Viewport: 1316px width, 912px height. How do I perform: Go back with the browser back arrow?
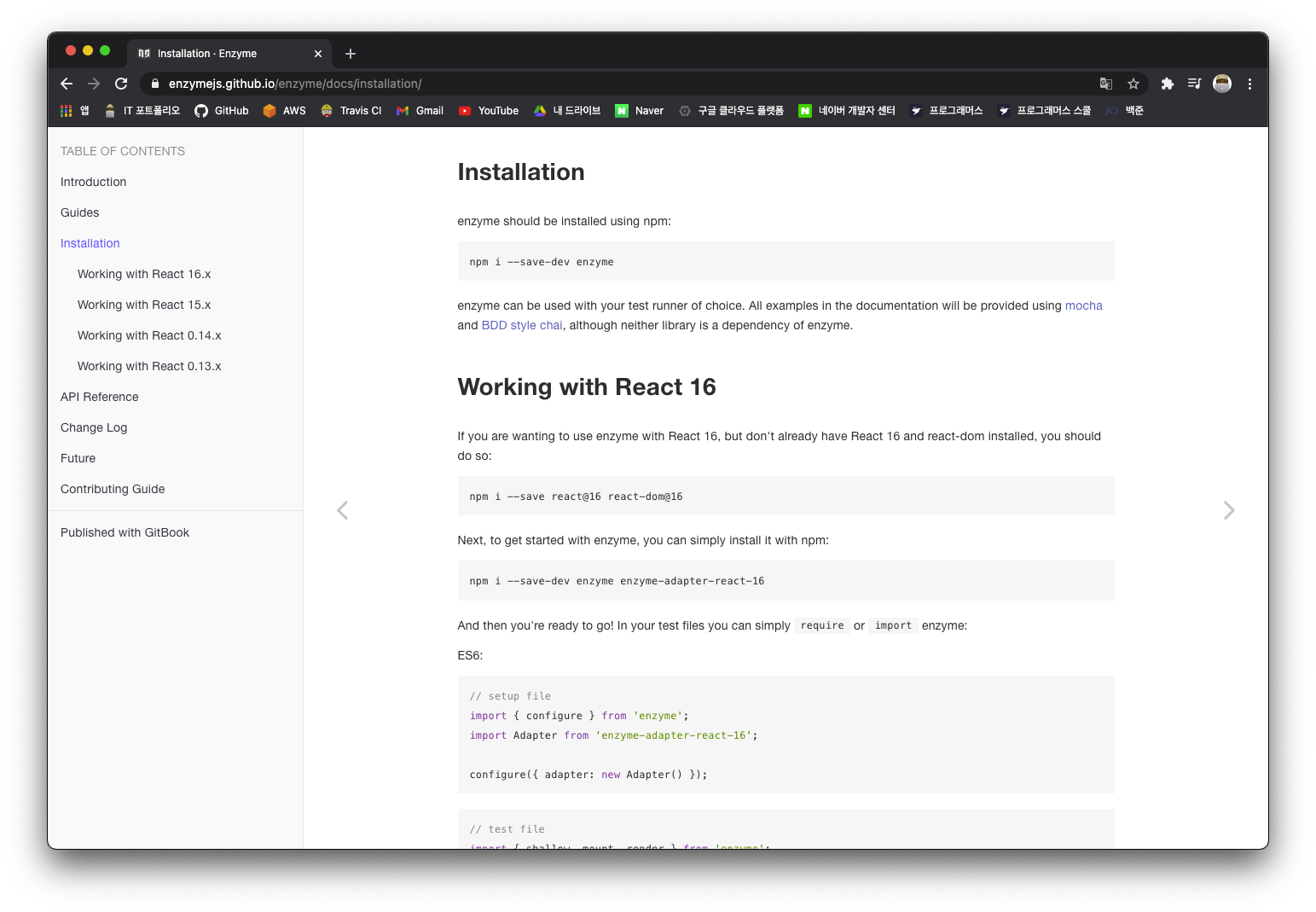(x=67, y=84)
